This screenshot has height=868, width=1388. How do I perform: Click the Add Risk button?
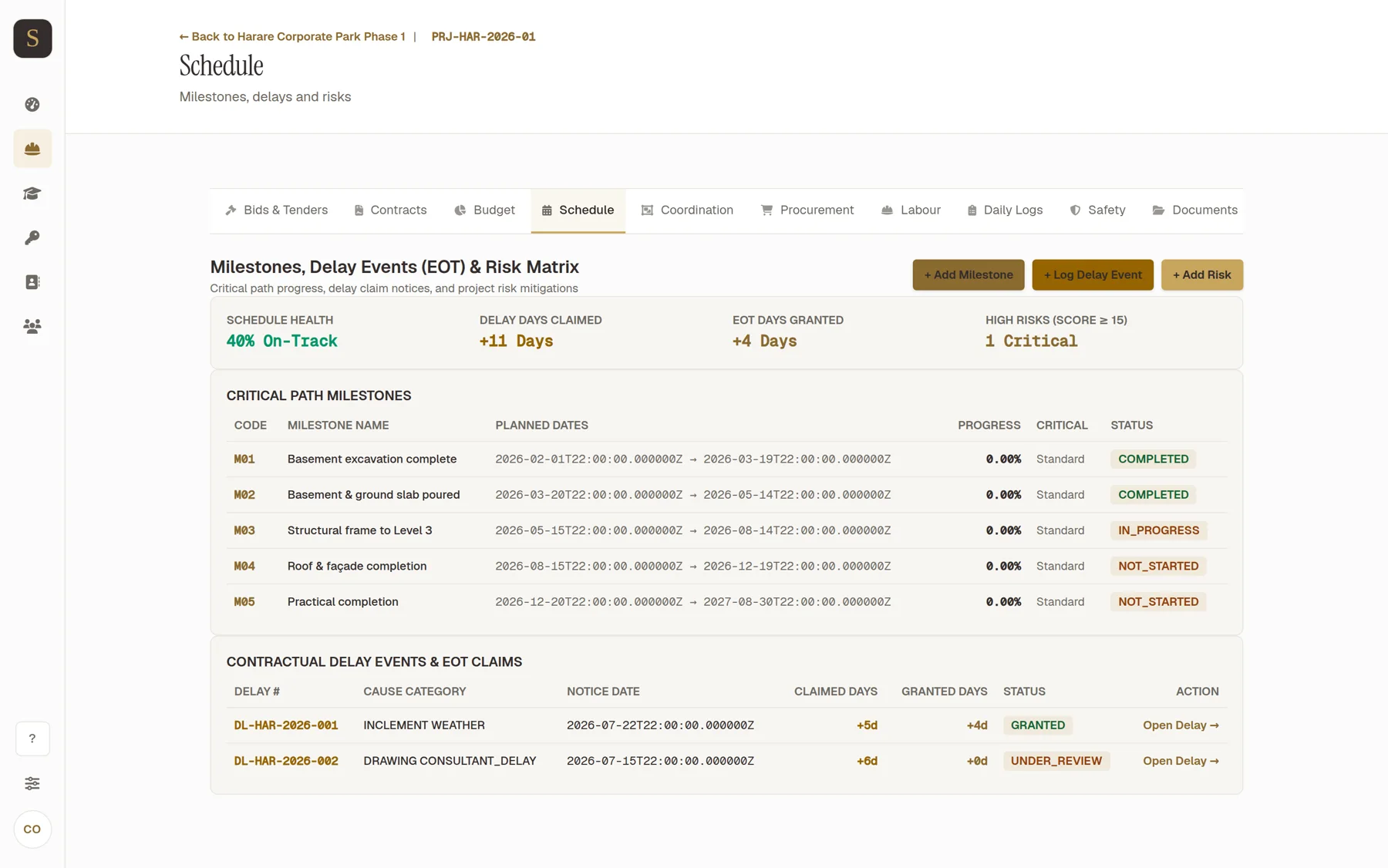1202,275
